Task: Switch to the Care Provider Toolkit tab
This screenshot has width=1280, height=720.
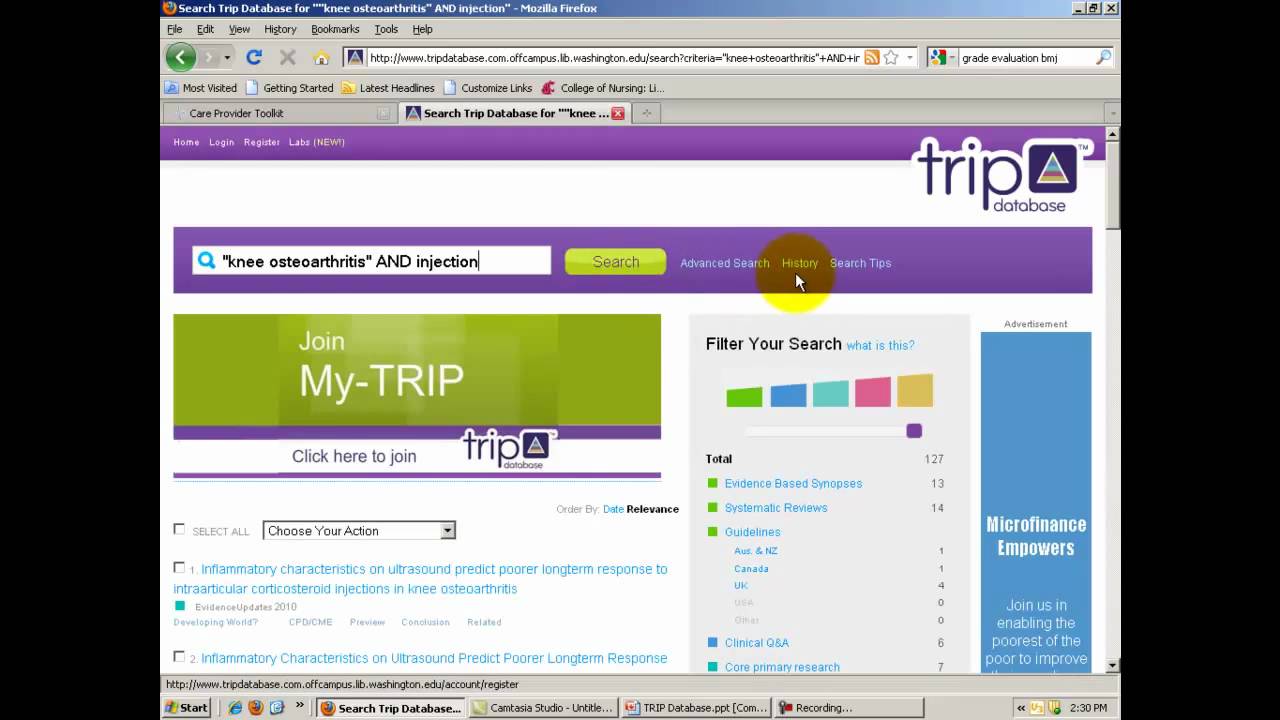Action: click(279, 113)
